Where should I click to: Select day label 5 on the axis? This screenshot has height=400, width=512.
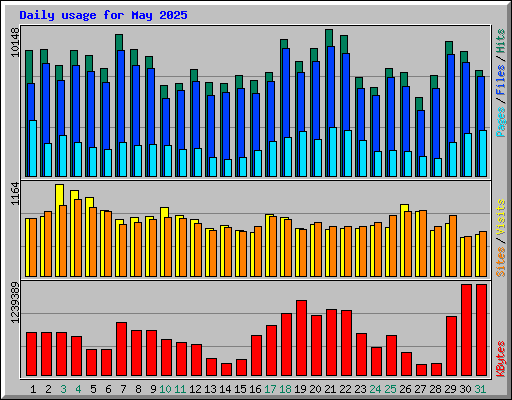click(93, 389)
